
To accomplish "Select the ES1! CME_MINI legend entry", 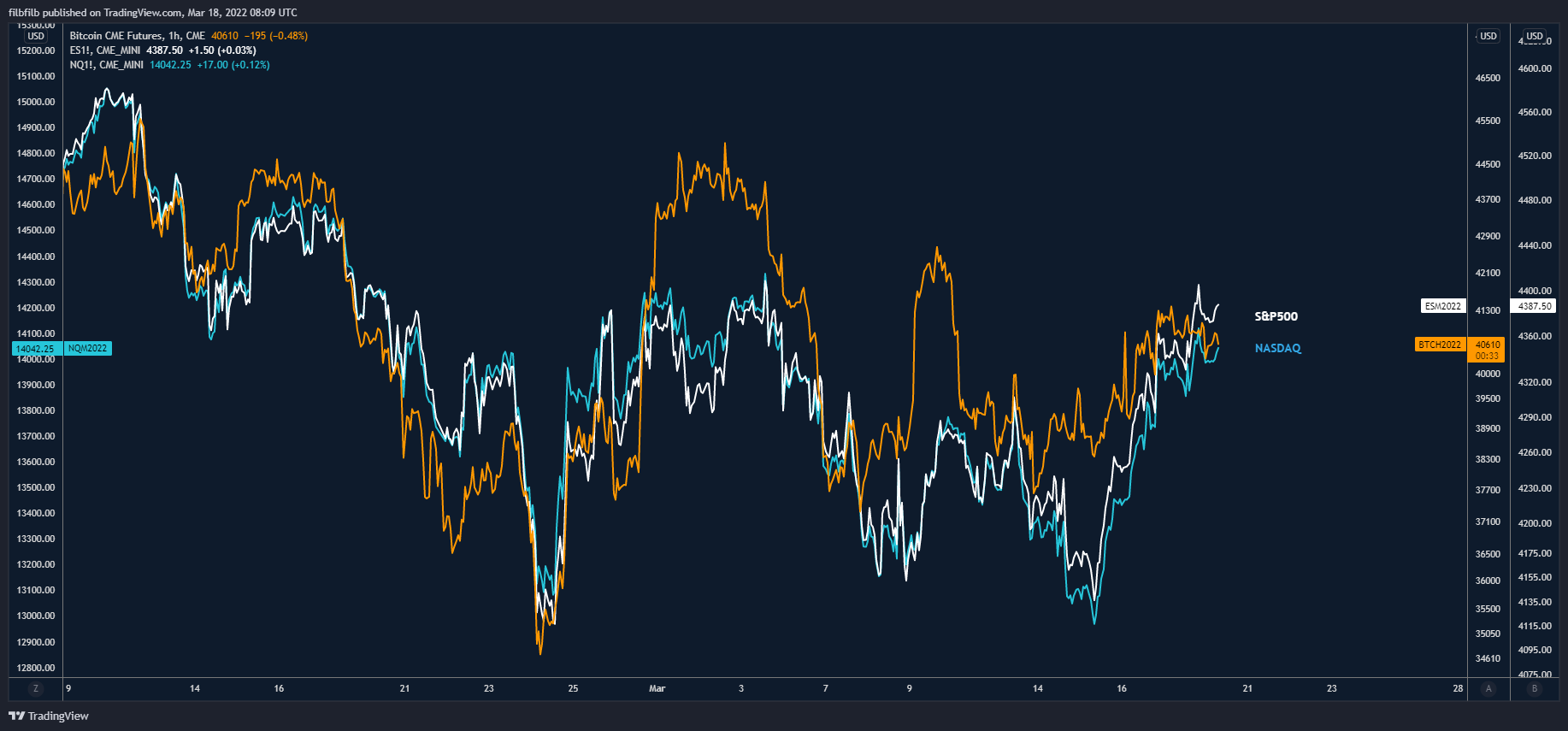I will [106, 50].
